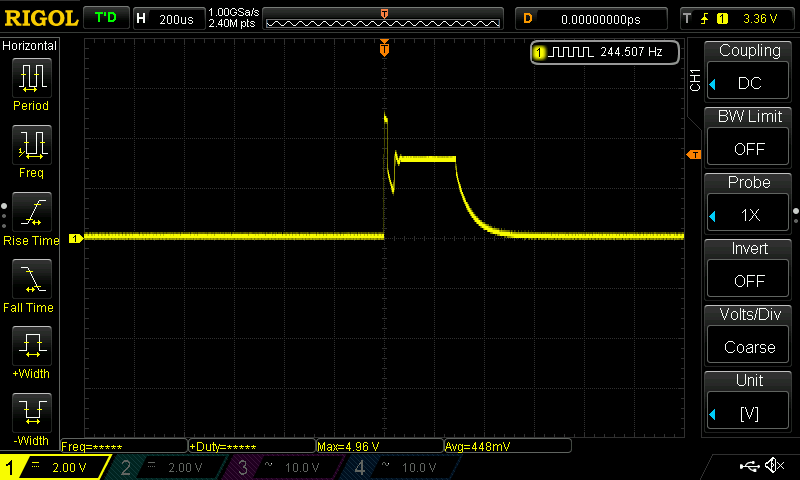Screen dimensions: 800x480
Task: Click the rising edge trigger icon
Action: (x=705, y=19)
